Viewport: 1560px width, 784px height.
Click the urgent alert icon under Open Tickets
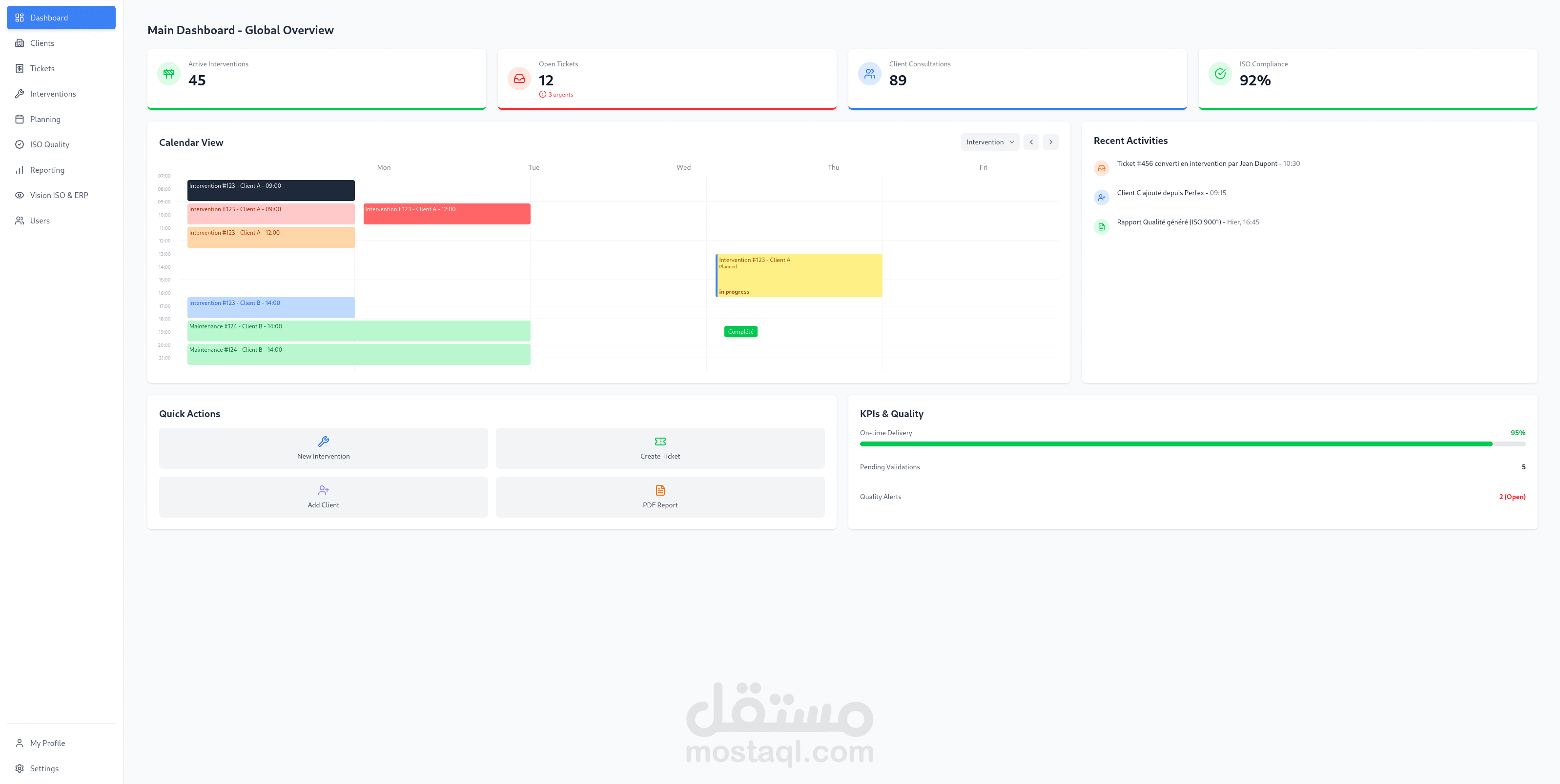pyautogui.click(x=543, y=95)
